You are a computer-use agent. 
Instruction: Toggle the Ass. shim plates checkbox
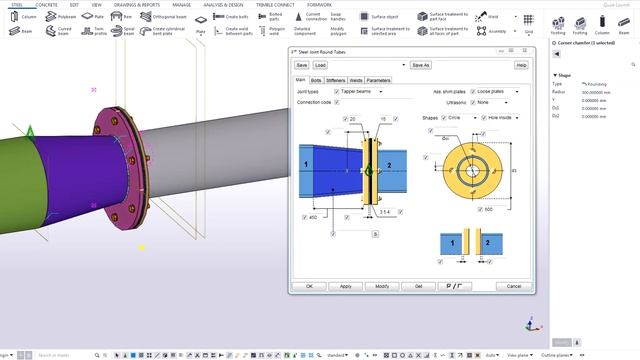(473, 92)
